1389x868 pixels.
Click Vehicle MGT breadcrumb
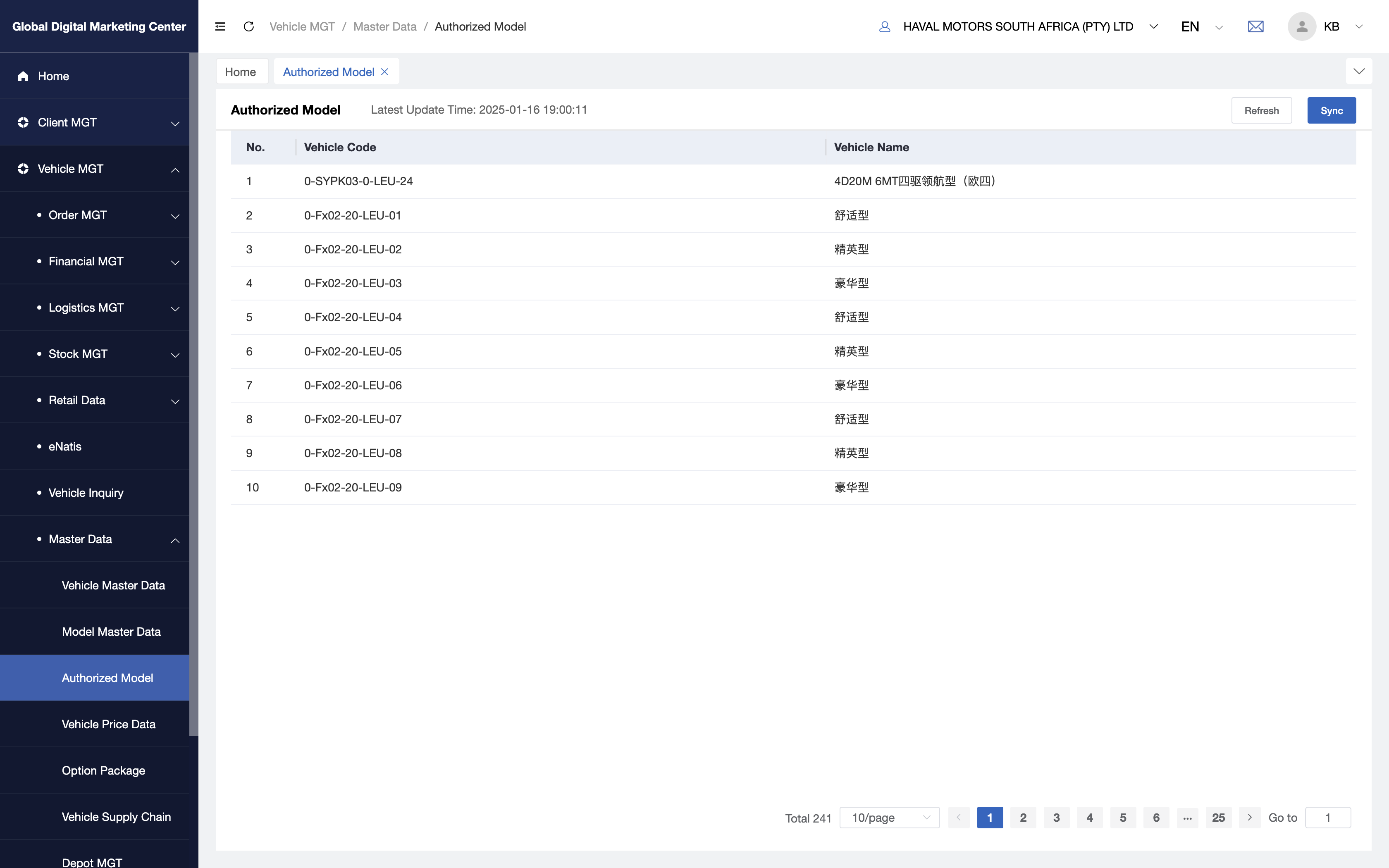coord(302,26)
